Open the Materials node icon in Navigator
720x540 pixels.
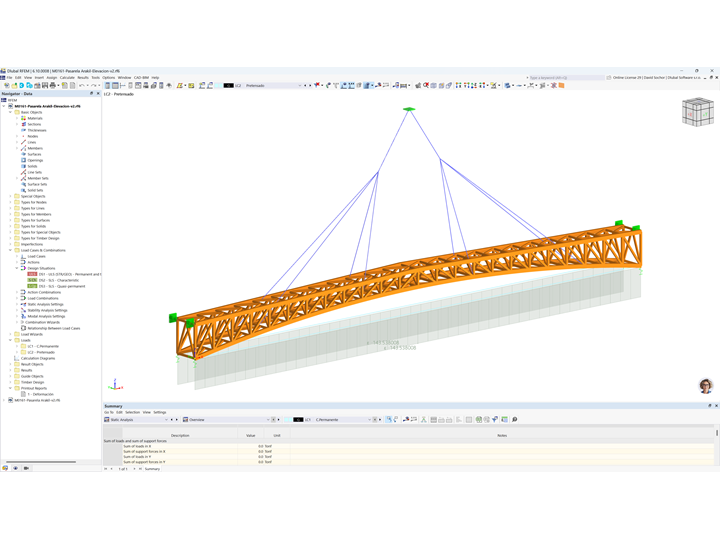coord(23,118)
